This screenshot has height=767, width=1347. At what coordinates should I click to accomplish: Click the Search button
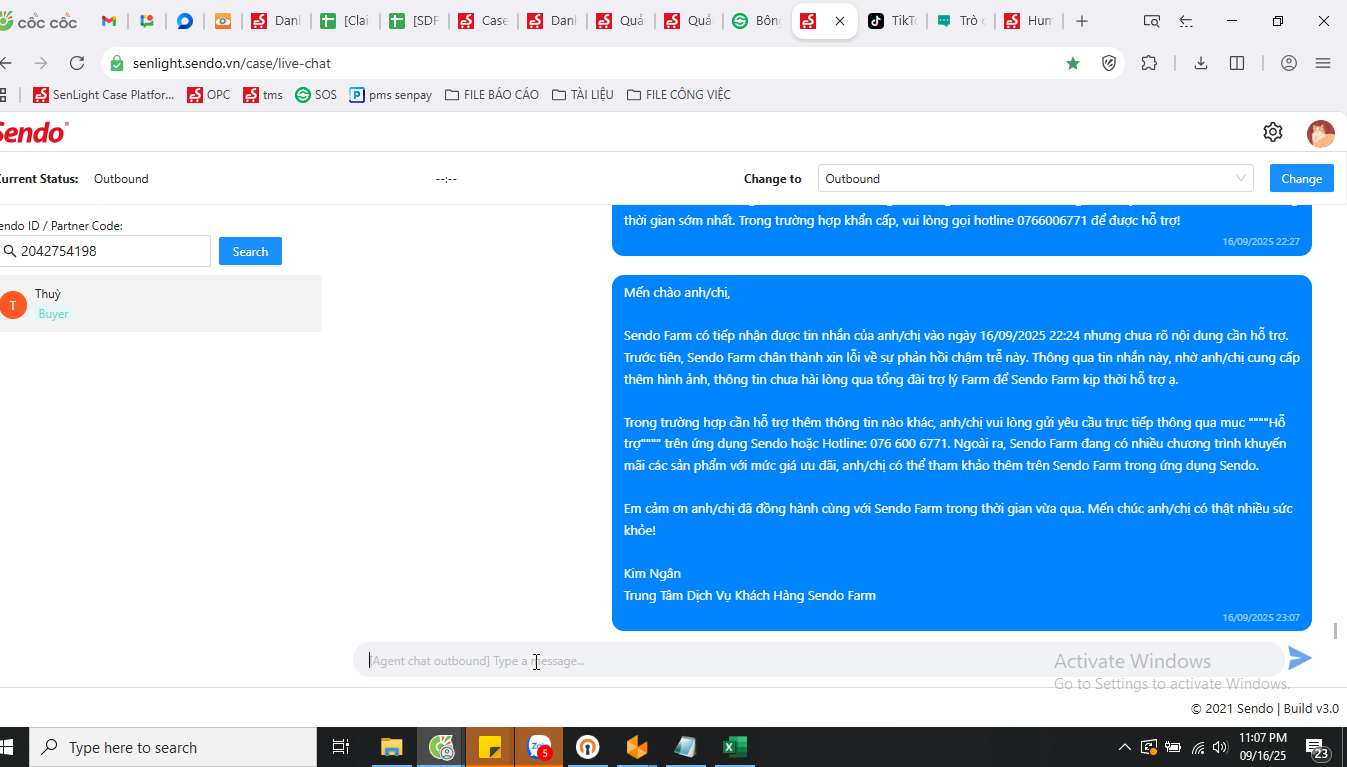point(250,251)
